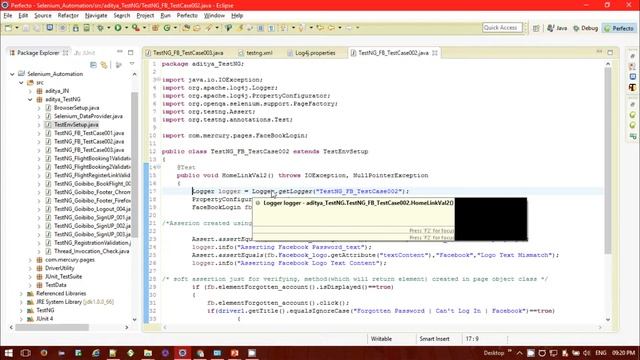The image size is (640, 360).
Task: Click the Save icon in toolbar
Action: (26, 28)
